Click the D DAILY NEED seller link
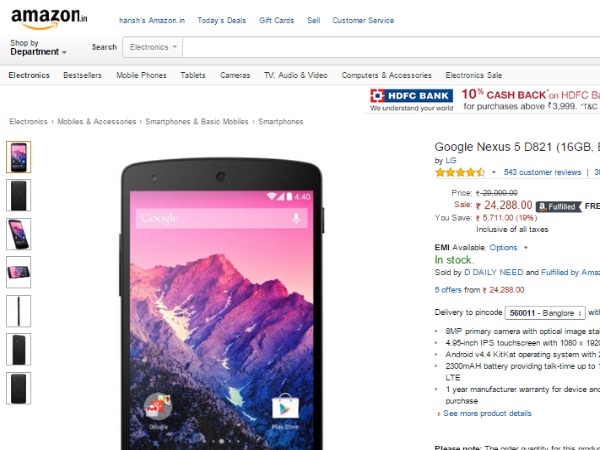 coord(494,272)
